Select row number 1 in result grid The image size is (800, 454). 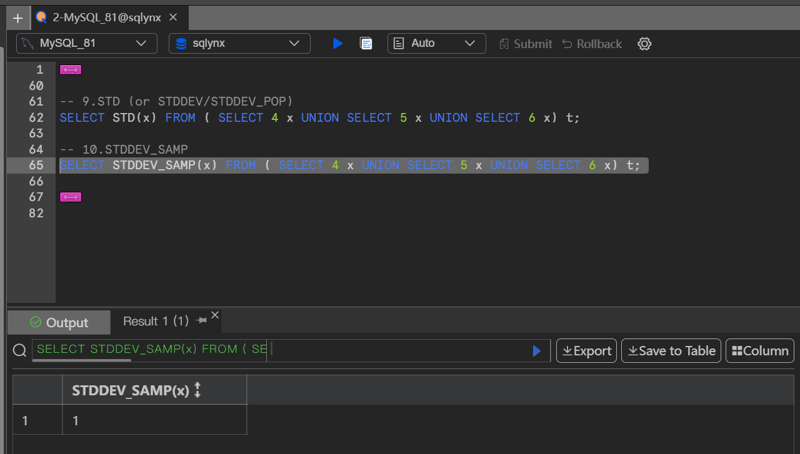pyautogui.click(x=37, y=420)
